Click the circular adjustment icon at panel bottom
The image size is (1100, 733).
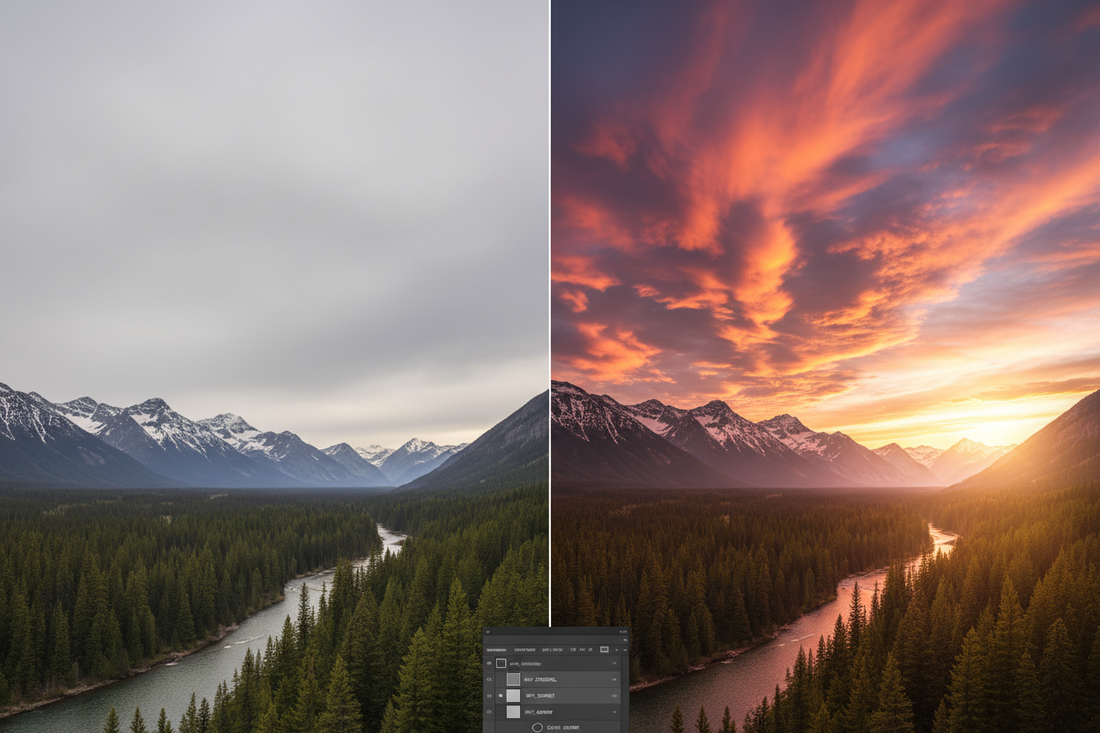click(537, 727)
